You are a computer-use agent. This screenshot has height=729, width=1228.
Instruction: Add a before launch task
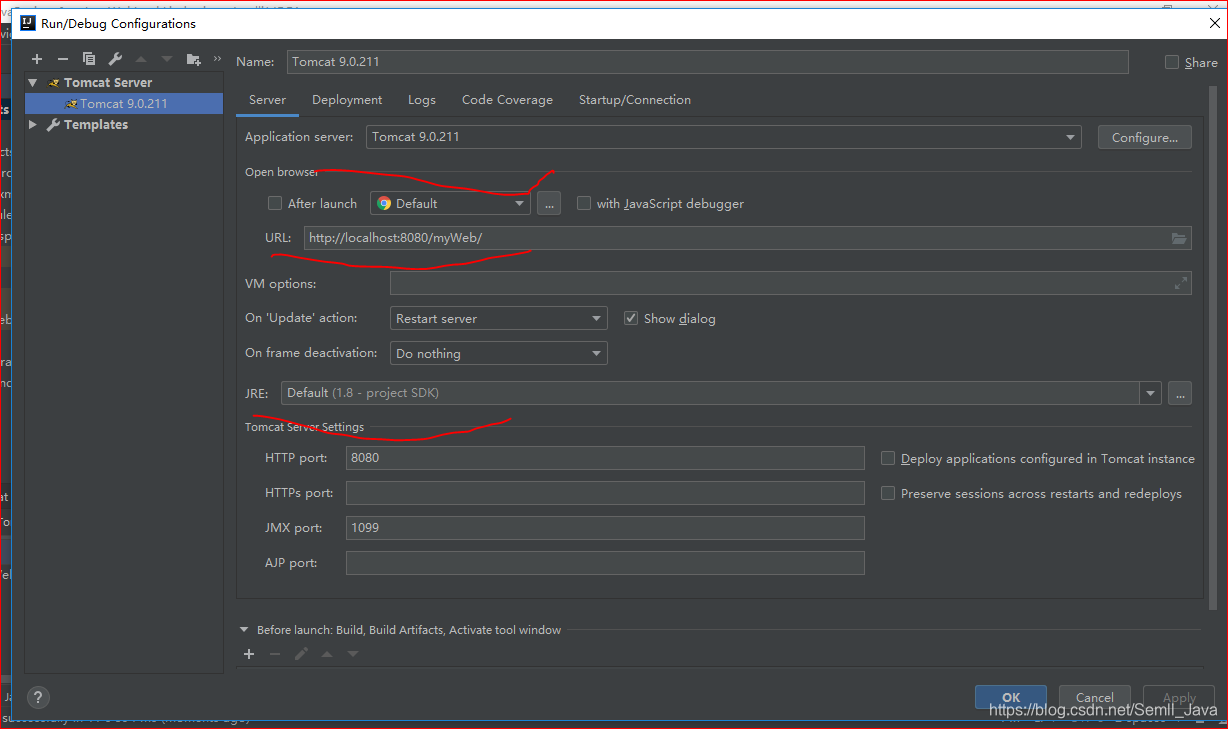pyautogui.click(x=249, y=654)
